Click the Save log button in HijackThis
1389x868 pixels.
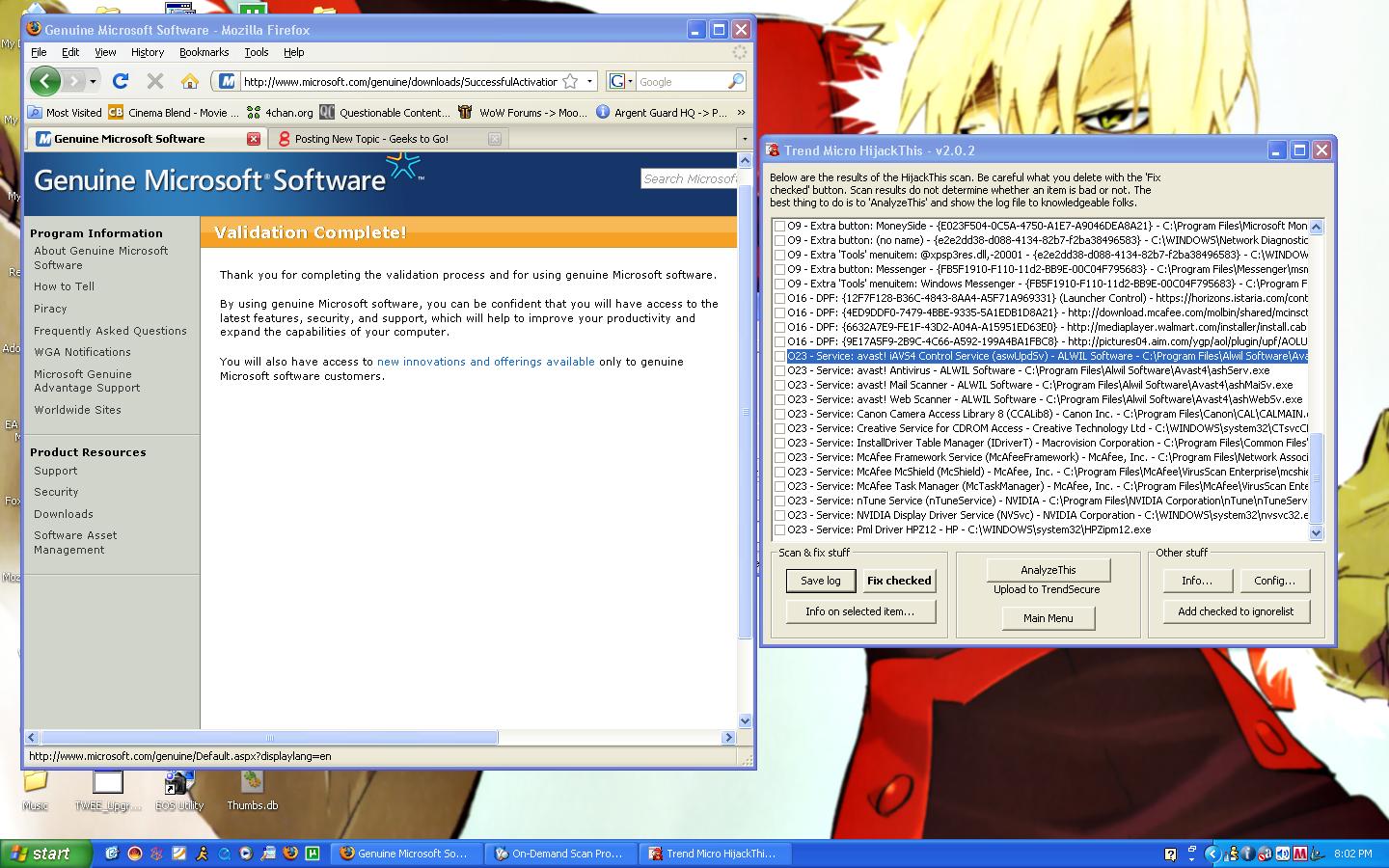coord(820,581)
